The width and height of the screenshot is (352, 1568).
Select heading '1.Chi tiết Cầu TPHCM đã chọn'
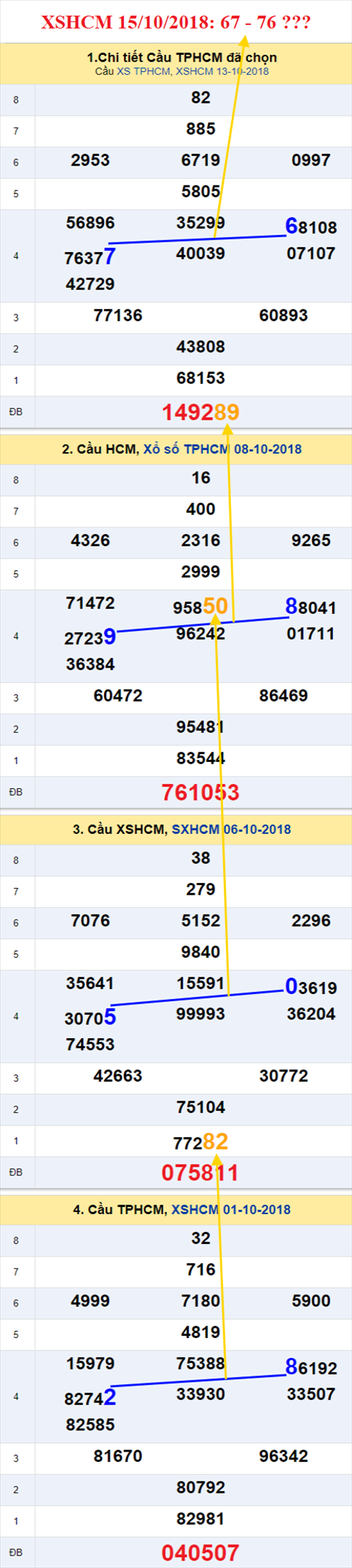[x=182, y=57]
